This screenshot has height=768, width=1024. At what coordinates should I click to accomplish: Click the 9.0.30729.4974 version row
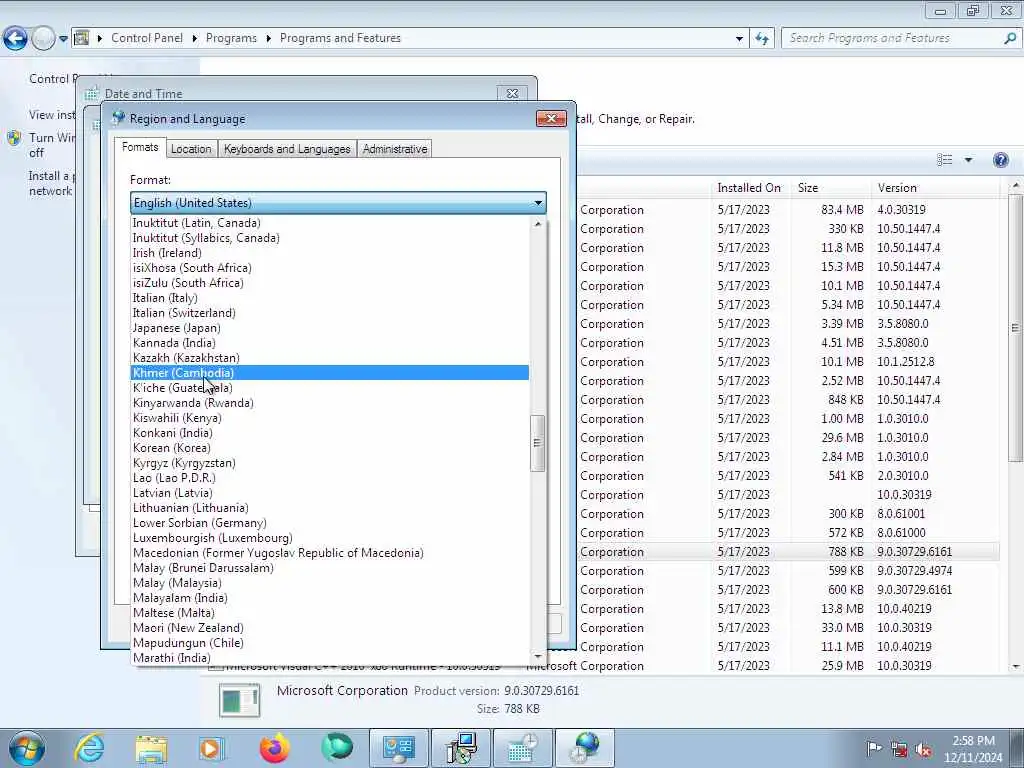pyautogui.click(x=914, y=571)
